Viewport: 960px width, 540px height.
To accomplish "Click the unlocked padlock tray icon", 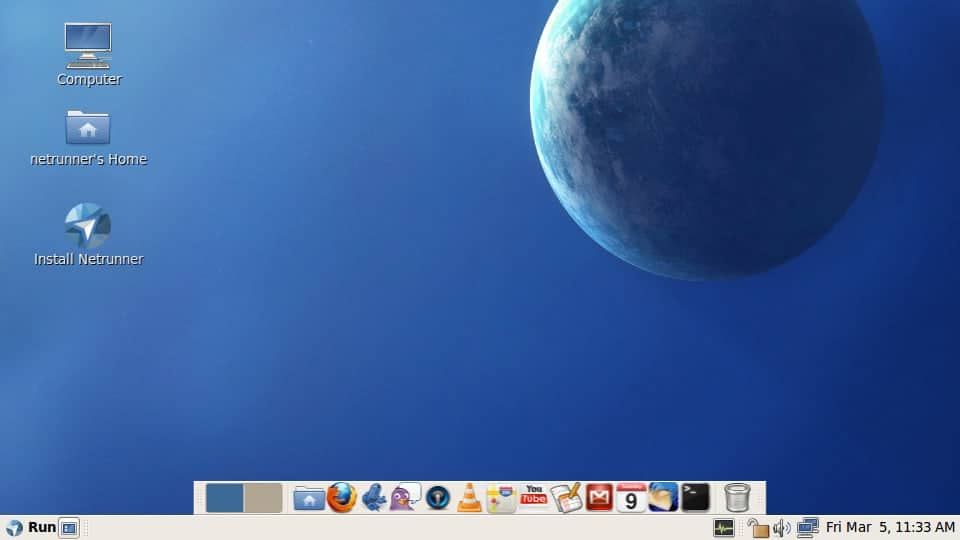I will (x=758, y=528).
